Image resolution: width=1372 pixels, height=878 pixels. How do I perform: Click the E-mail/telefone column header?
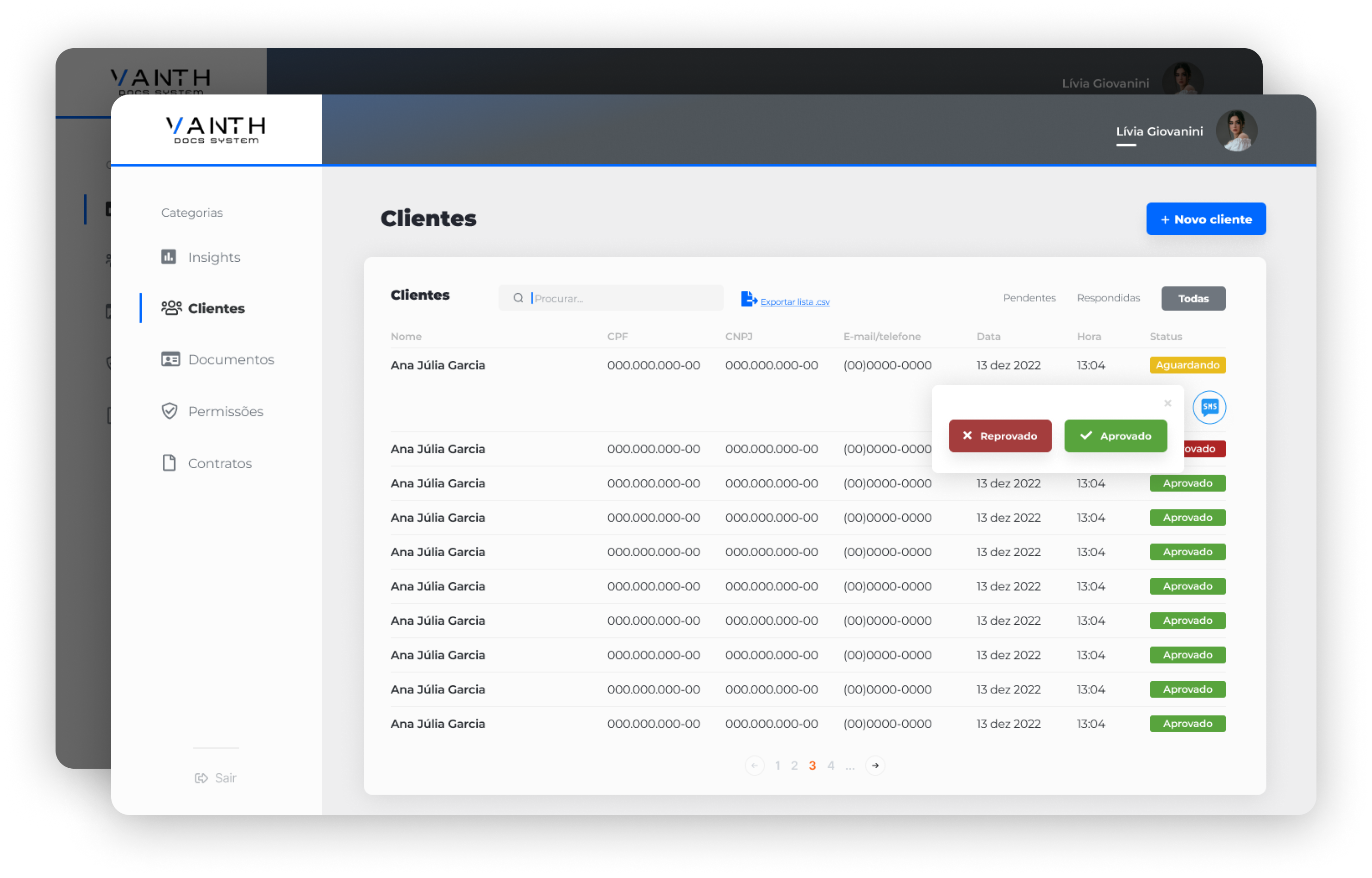(x=882, y=336)
